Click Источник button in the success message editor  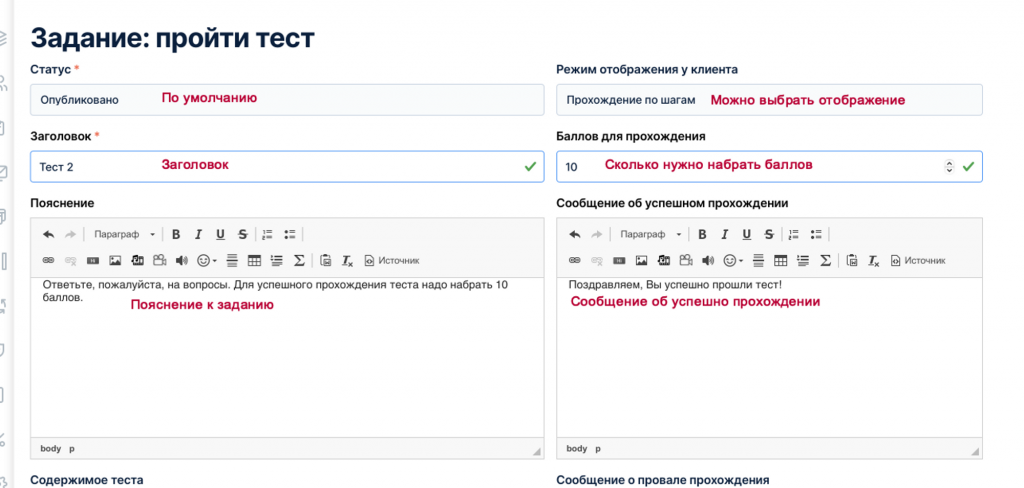coord(918,261)
